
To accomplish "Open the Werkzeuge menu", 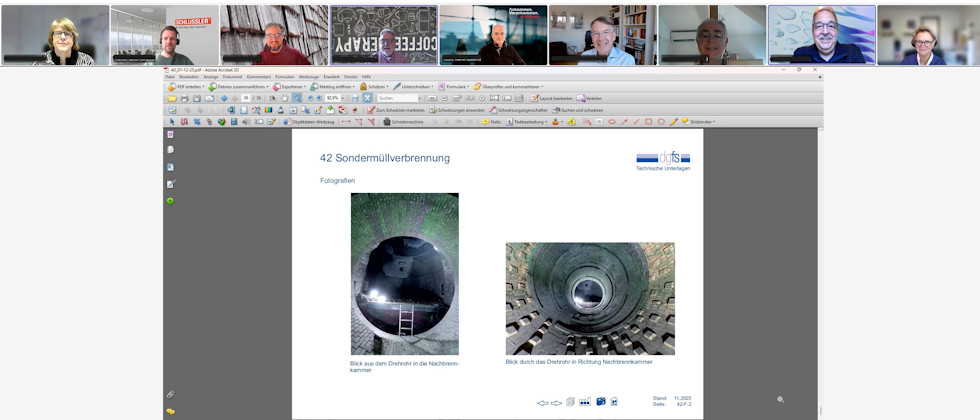I will click(x=308, y=76).
